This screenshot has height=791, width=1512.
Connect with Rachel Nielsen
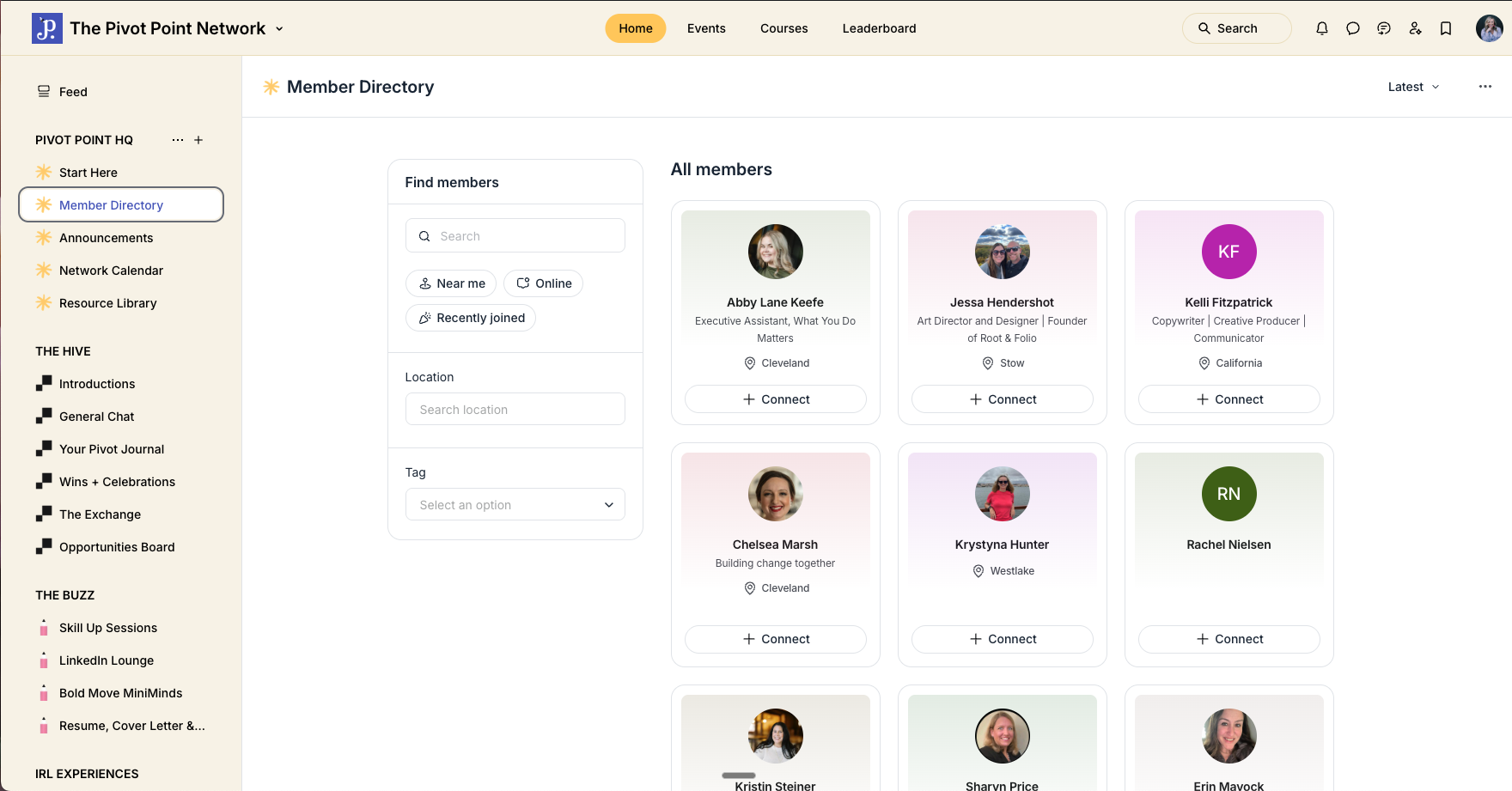point(1229,639)
